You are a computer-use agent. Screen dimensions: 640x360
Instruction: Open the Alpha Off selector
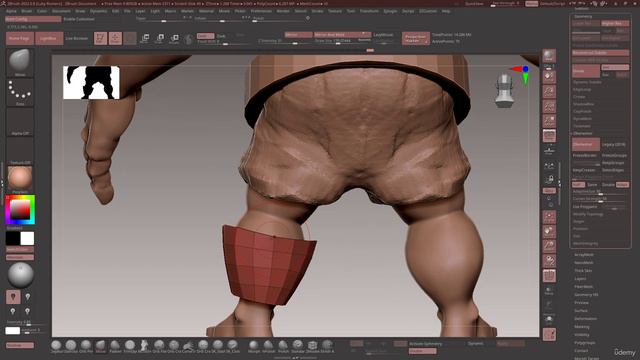tap(20, 122)
